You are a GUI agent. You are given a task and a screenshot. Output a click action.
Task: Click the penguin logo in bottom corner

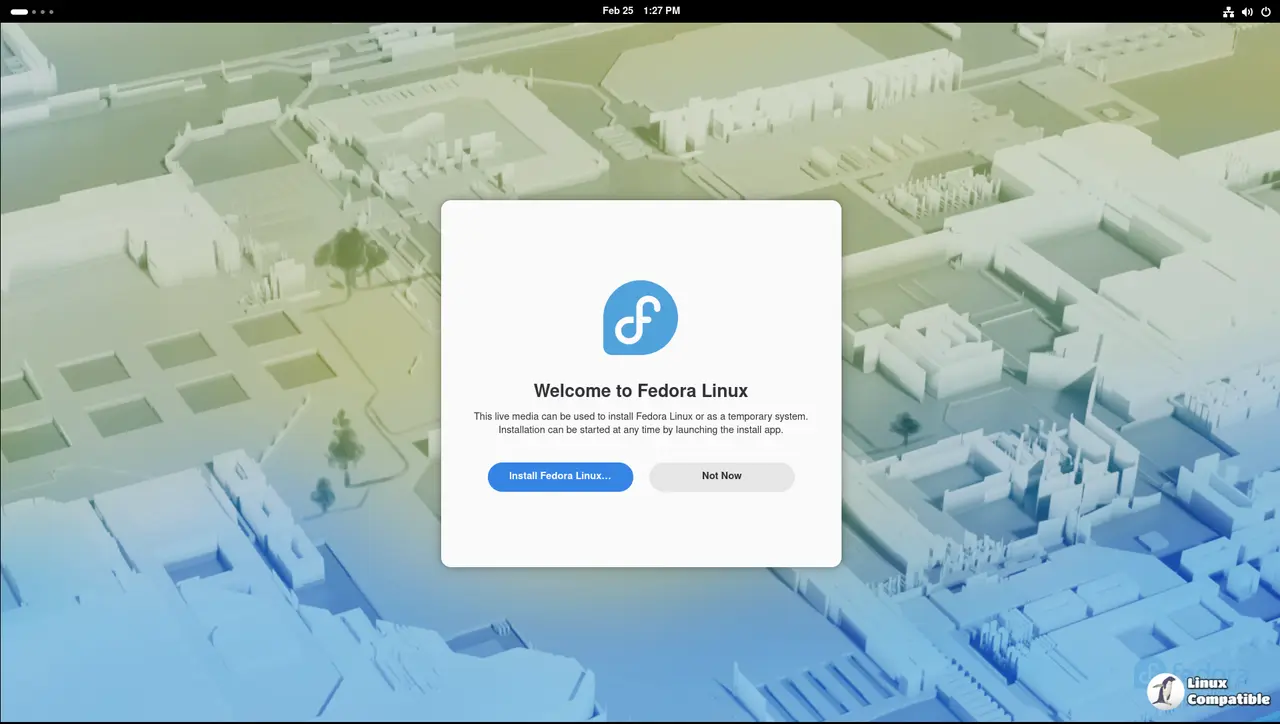(1164, 692)
